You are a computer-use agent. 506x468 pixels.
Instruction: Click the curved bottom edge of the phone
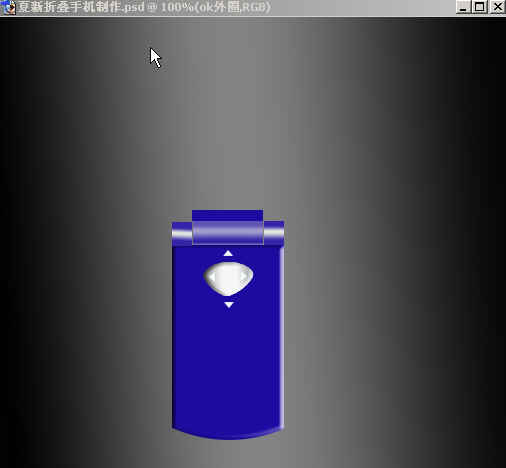(x=228, y=433)
